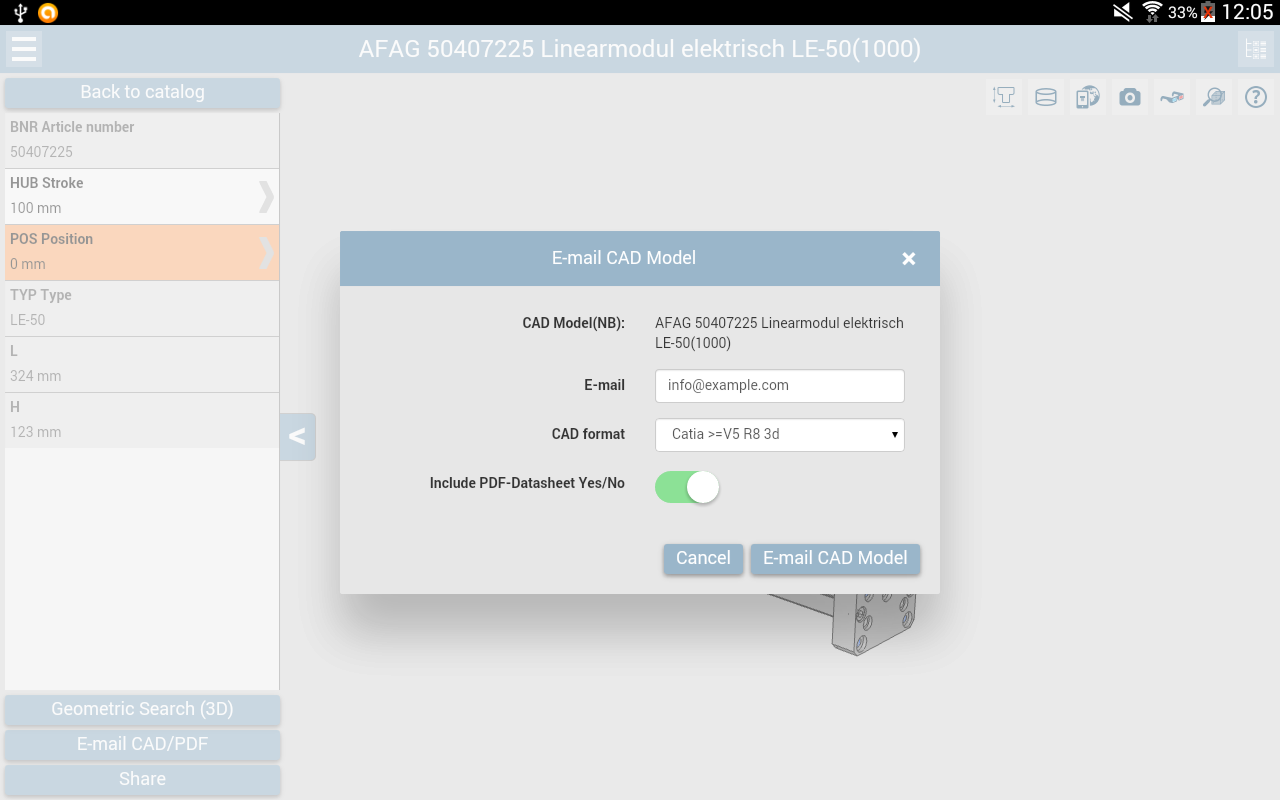The width and height of the screenshot is (1280, 800).
Task: Go back to catalog
Action: pyautogui.click(x=142, y=93)
